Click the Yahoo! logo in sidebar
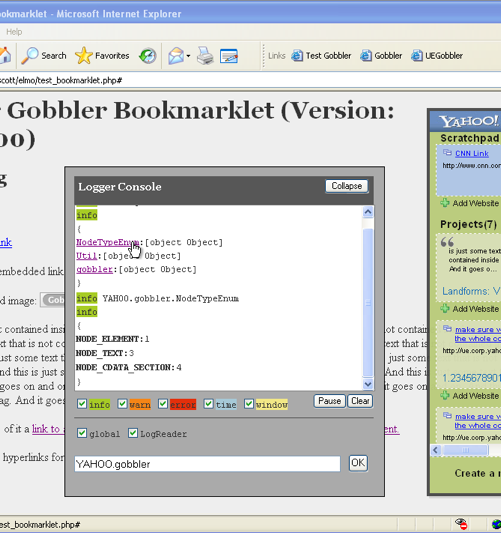Screen dimensions: 501x533 coord(469,121)
